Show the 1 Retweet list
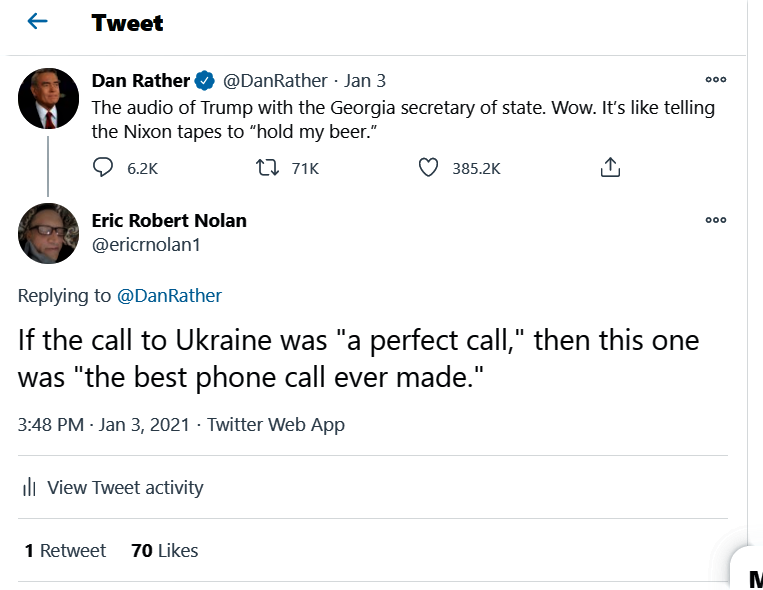This screenshot has height=590, width=763. 65,550
